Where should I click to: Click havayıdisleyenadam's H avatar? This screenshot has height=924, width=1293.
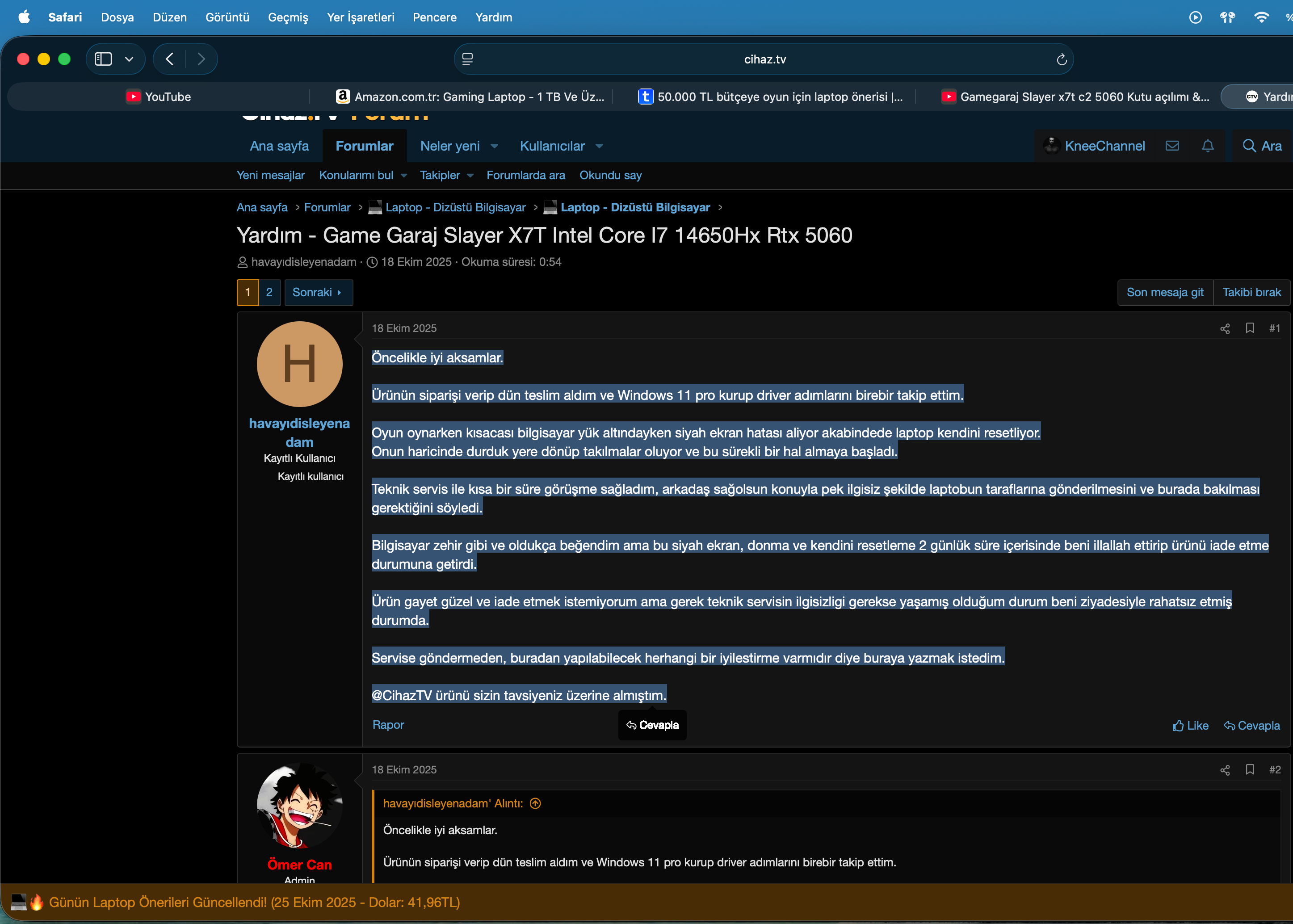(x=300, y=364)
